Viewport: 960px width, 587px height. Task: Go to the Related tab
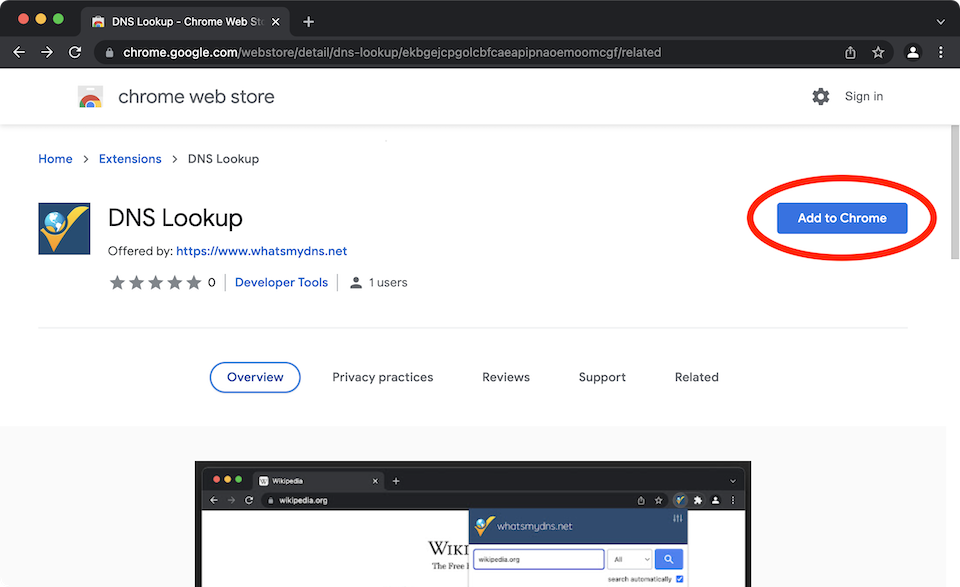[696, 377]
